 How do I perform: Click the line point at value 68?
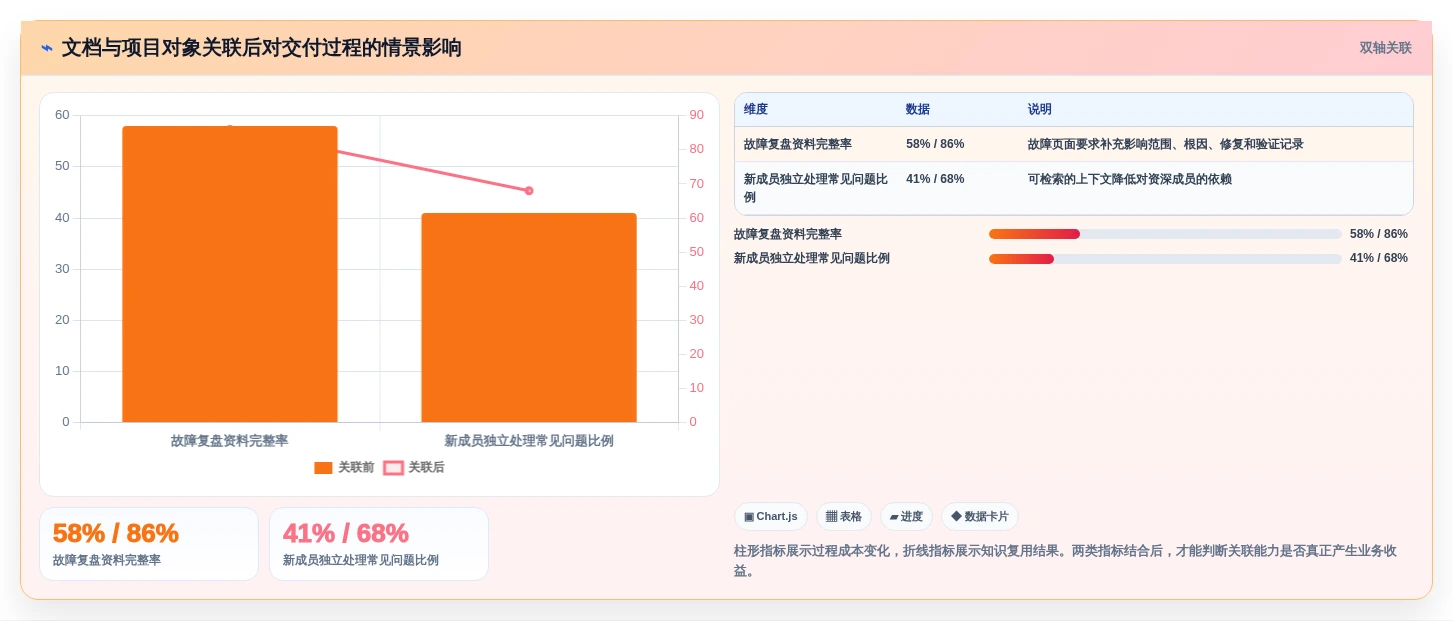(529, 190)
